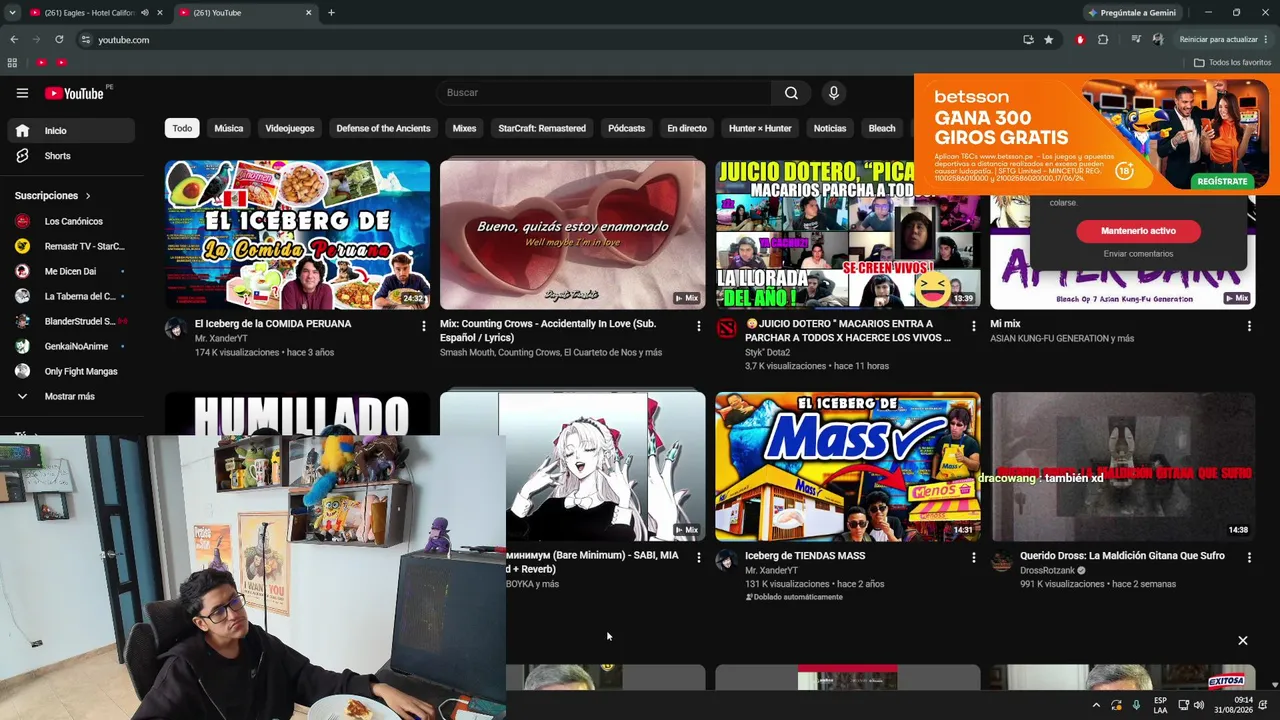Focus the YouTube Buscar search field

[x=603, y=93]
